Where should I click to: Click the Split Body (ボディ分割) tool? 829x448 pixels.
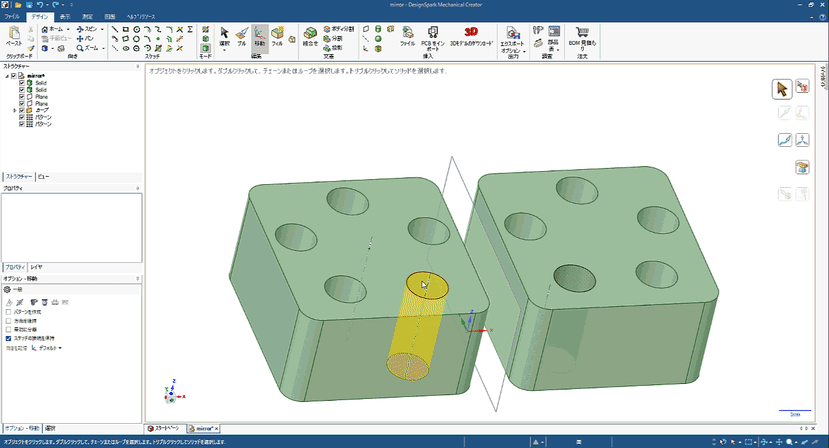point(338,29)
